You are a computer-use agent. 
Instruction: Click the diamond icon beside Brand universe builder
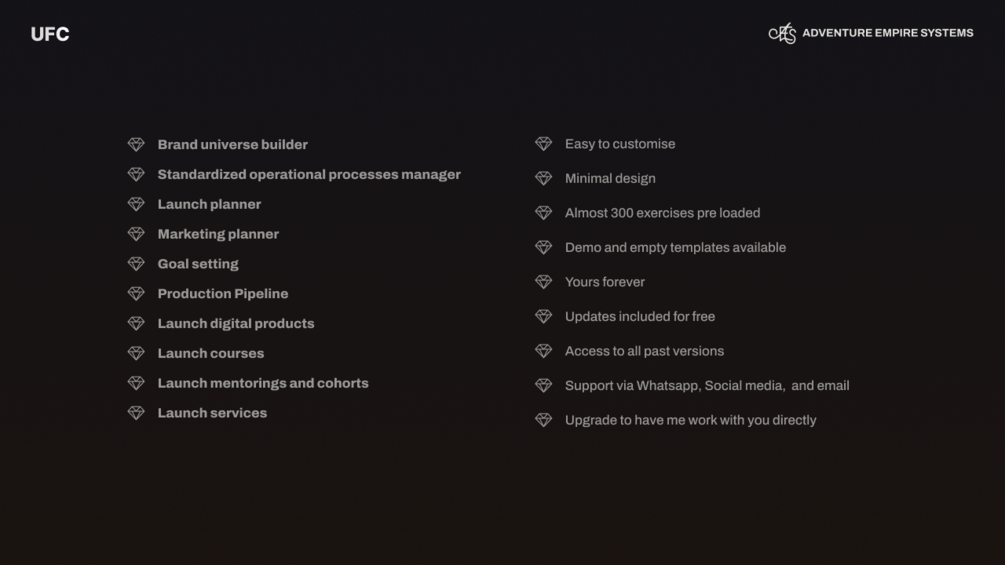(x=136, y=145)
